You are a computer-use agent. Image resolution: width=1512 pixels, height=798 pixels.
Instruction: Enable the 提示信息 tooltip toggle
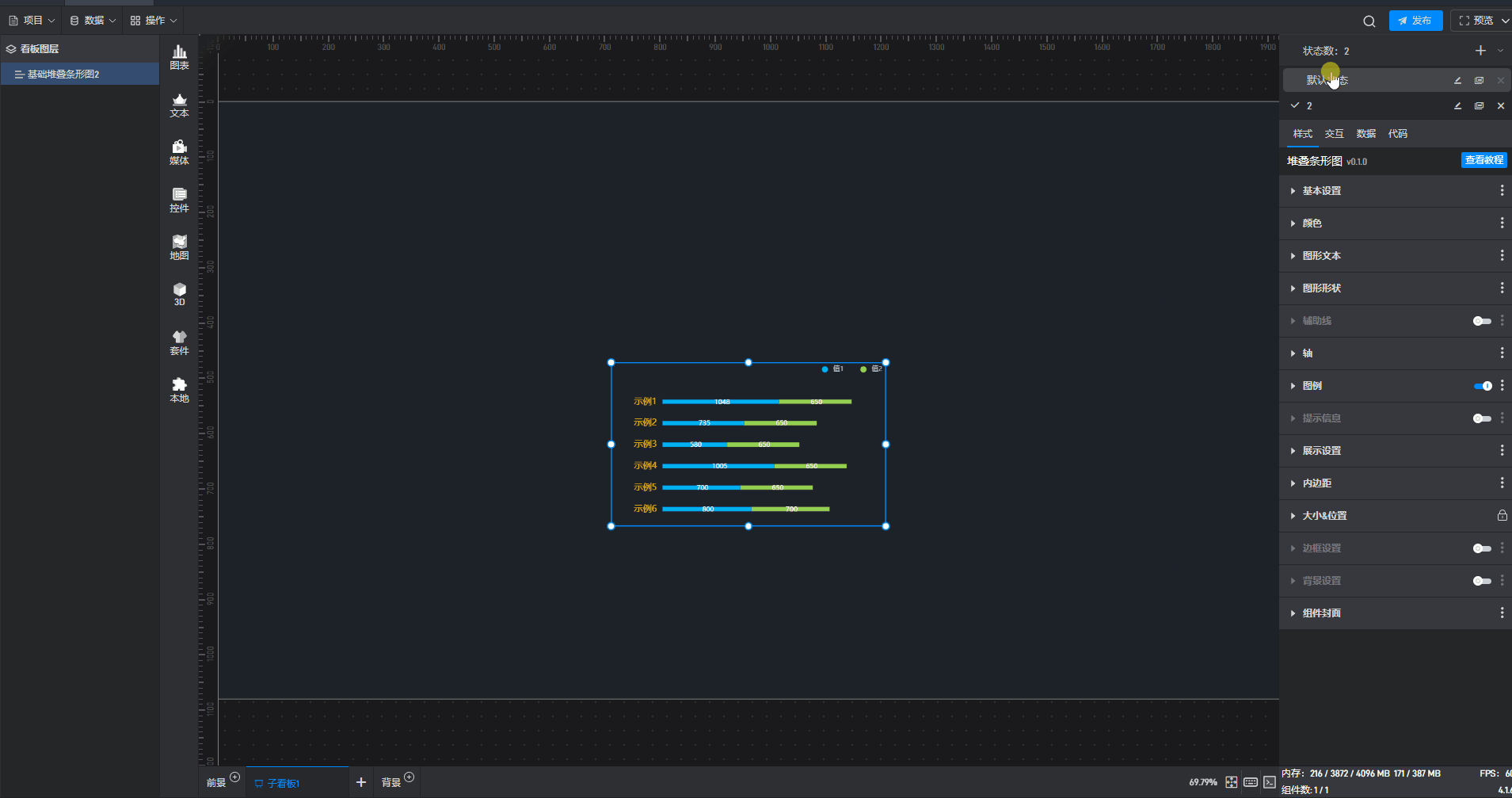click(1482, 418)
